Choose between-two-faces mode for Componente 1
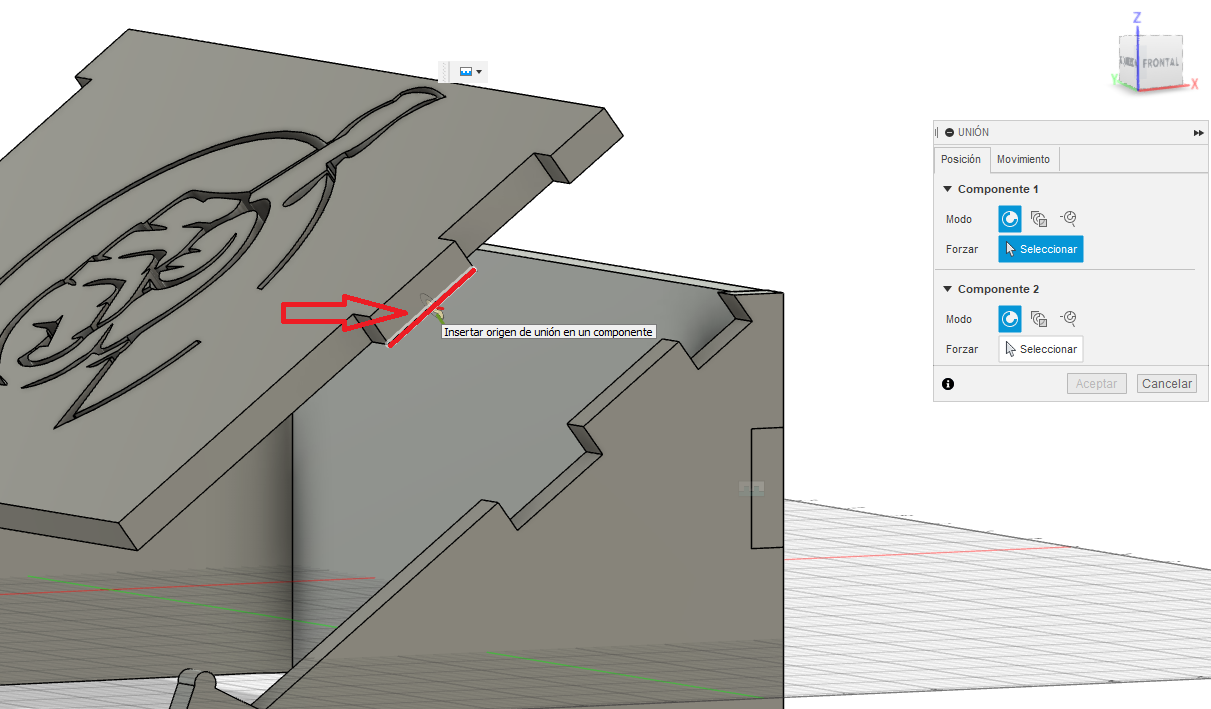 coord(1039,219)
